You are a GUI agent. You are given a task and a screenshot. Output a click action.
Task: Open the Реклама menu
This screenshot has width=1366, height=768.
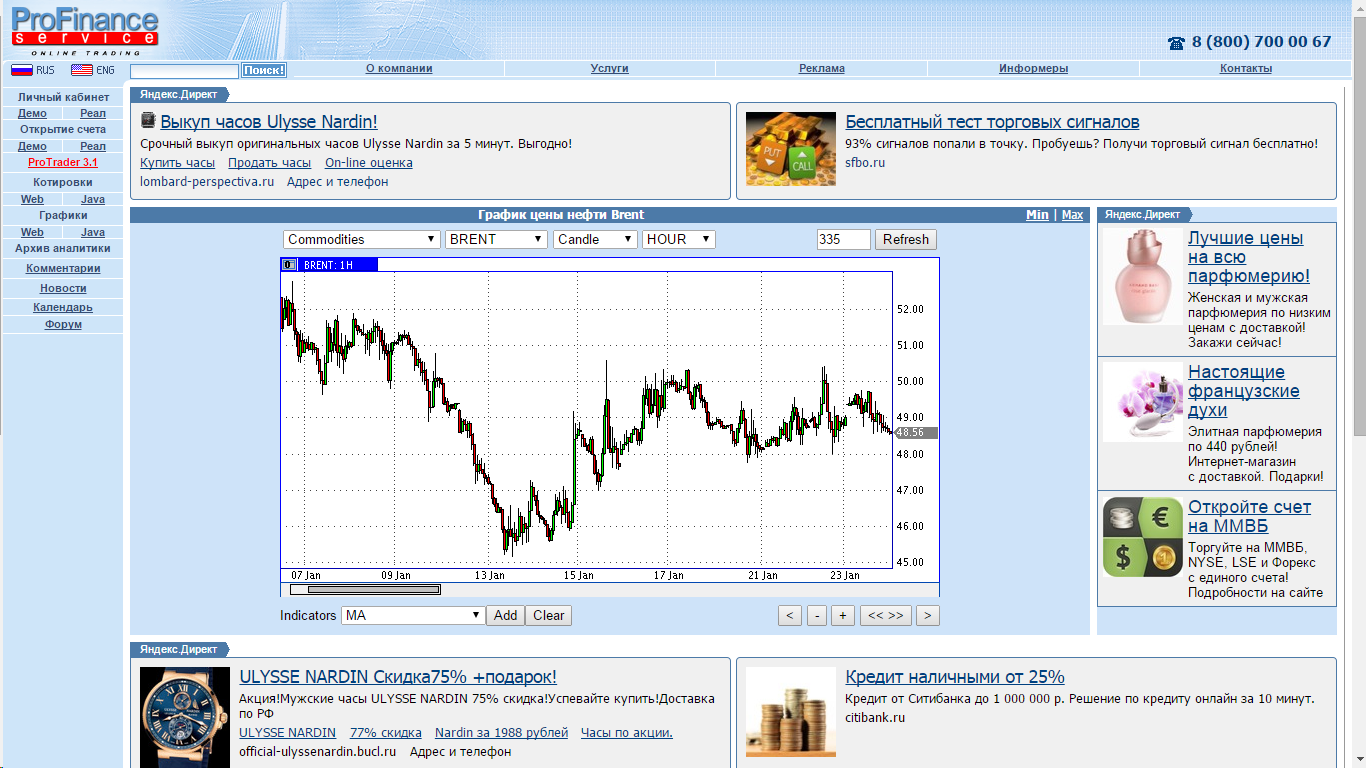(822, 68)
